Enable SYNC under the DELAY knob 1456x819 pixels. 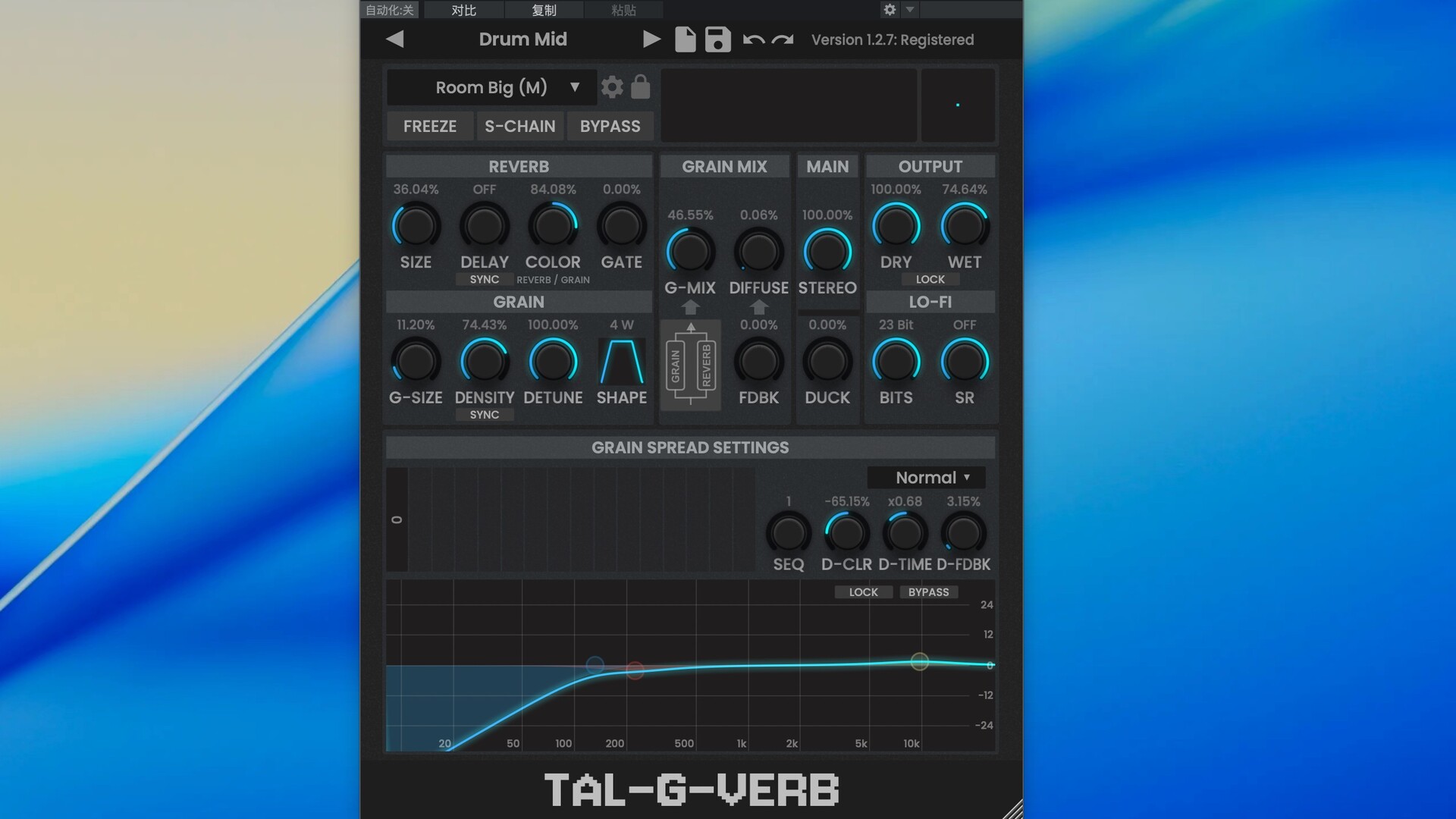coord(484,280)
